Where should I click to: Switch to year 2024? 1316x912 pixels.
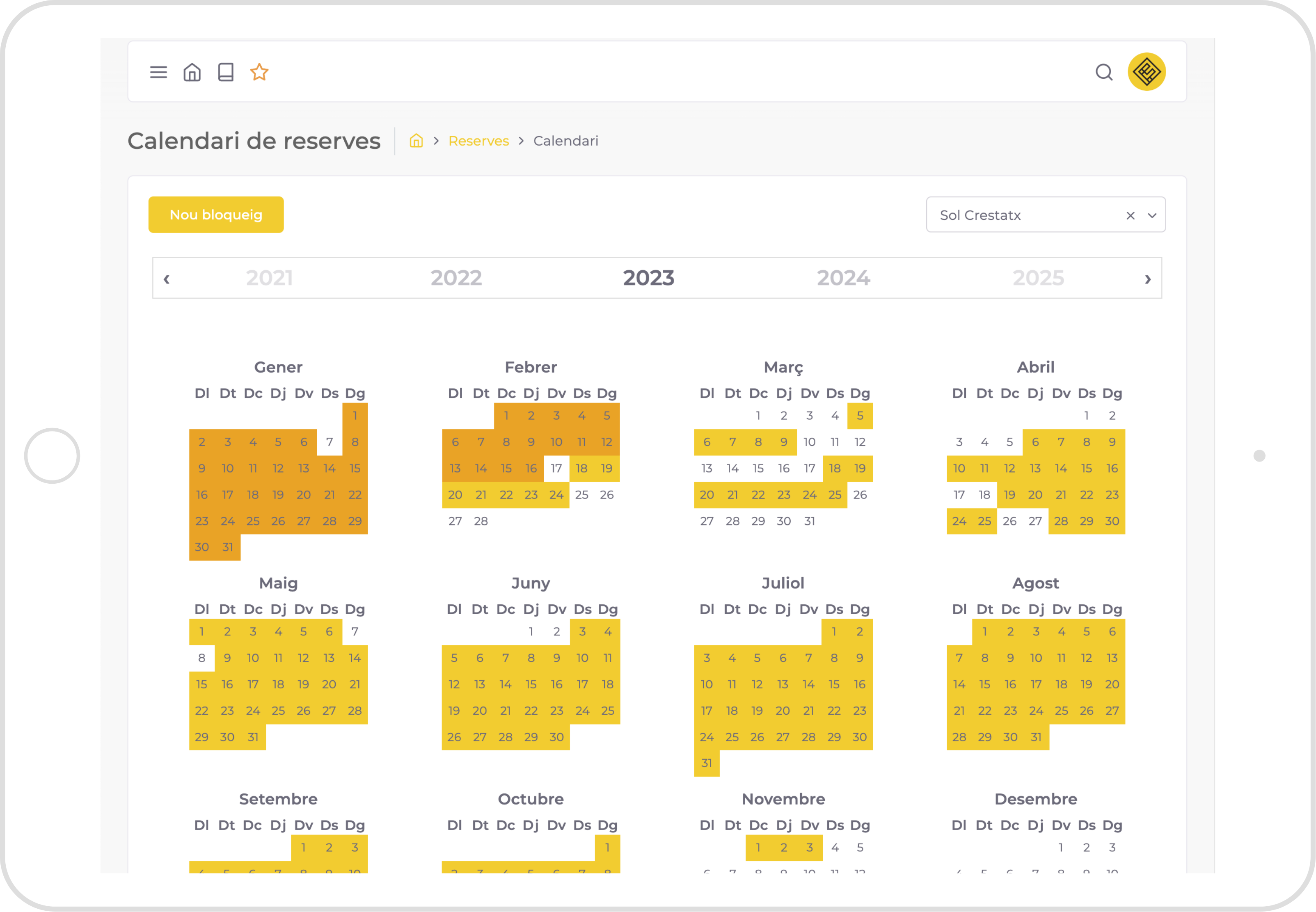pos(843,278)
